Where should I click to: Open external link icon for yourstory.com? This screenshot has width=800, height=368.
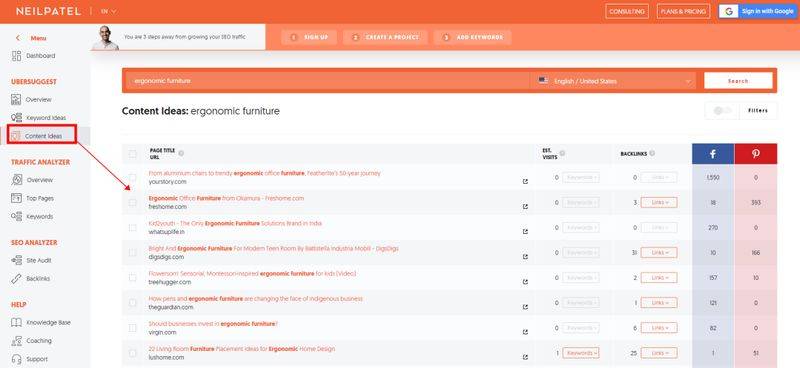(525, 181)
